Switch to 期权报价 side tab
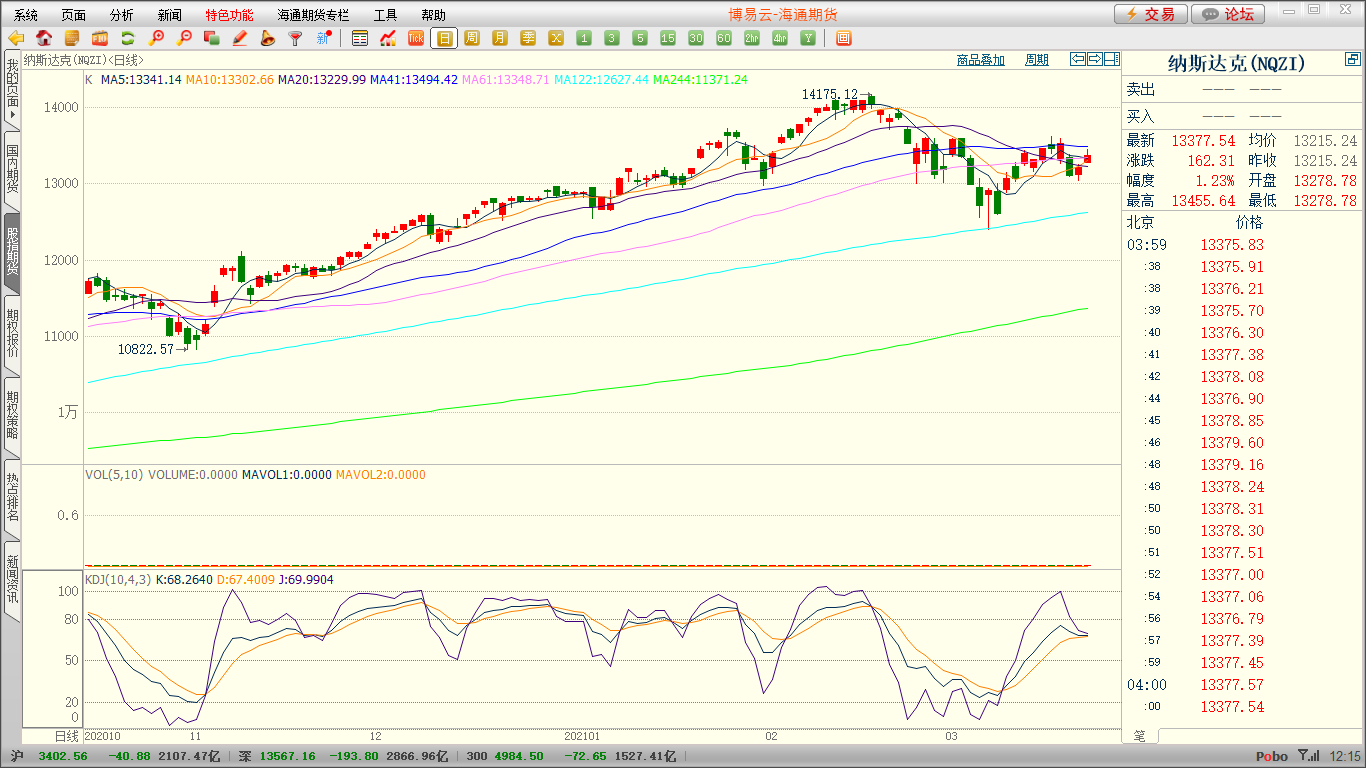Viewport: 1366px width, 768px height. tap(12, 334)
